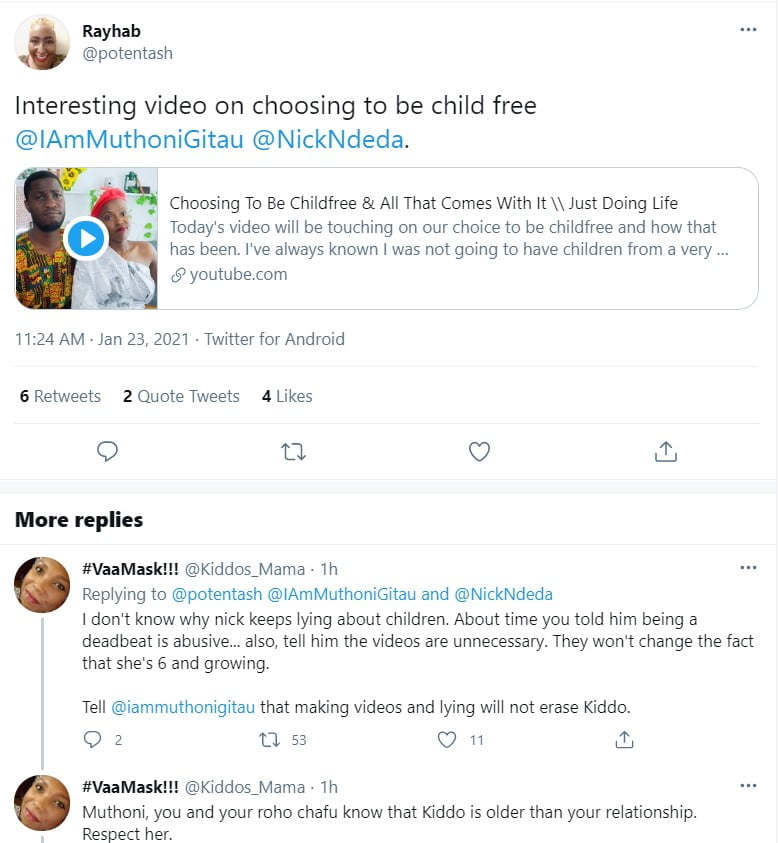The image size is (778, 843).
Task: Click the @iammuthonigitau mention in reply
Action: 184,707
